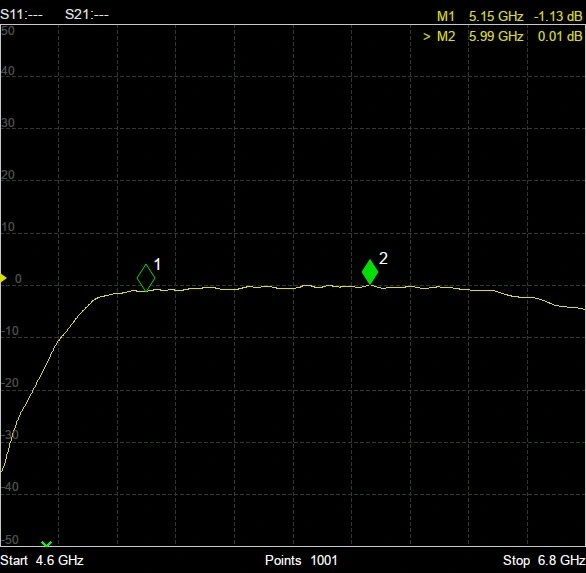This screenshot has height=573, width=586.
Task: Click the green X marker at bottom axis
Action: pyautogui.click(x=46, y=544)
